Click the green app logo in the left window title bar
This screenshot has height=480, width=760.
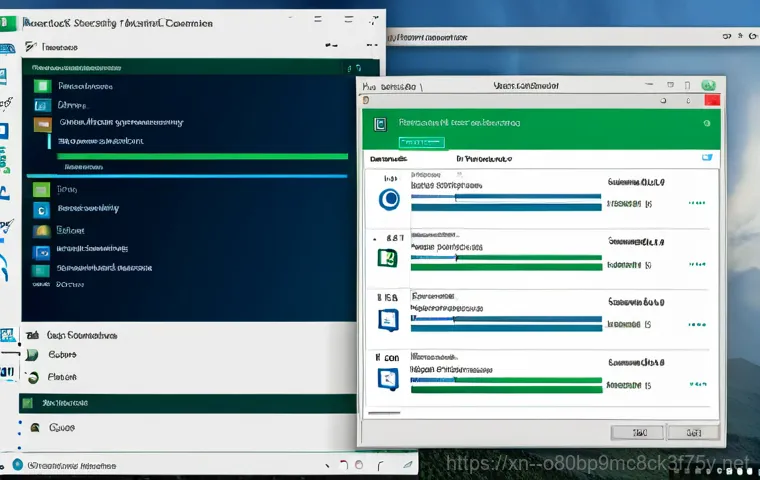pyautogui.click(x=7, y=23)
